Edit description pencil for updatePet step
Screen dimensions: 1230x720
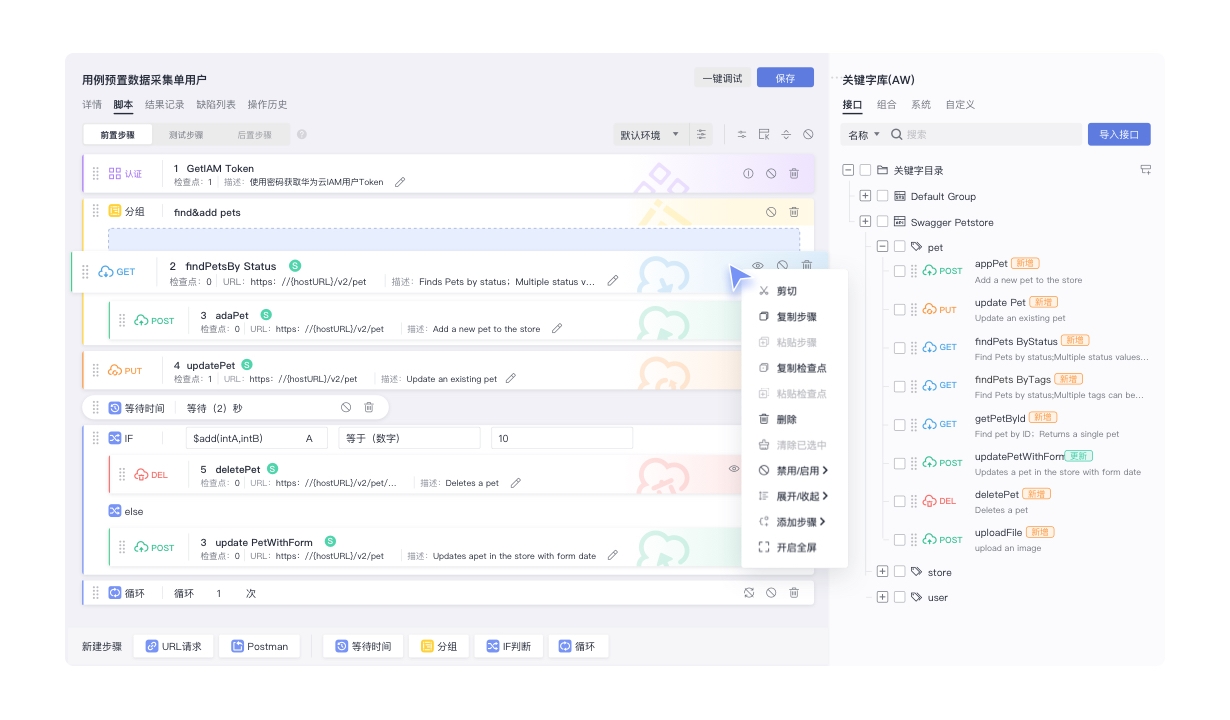(x=511, y=379)
